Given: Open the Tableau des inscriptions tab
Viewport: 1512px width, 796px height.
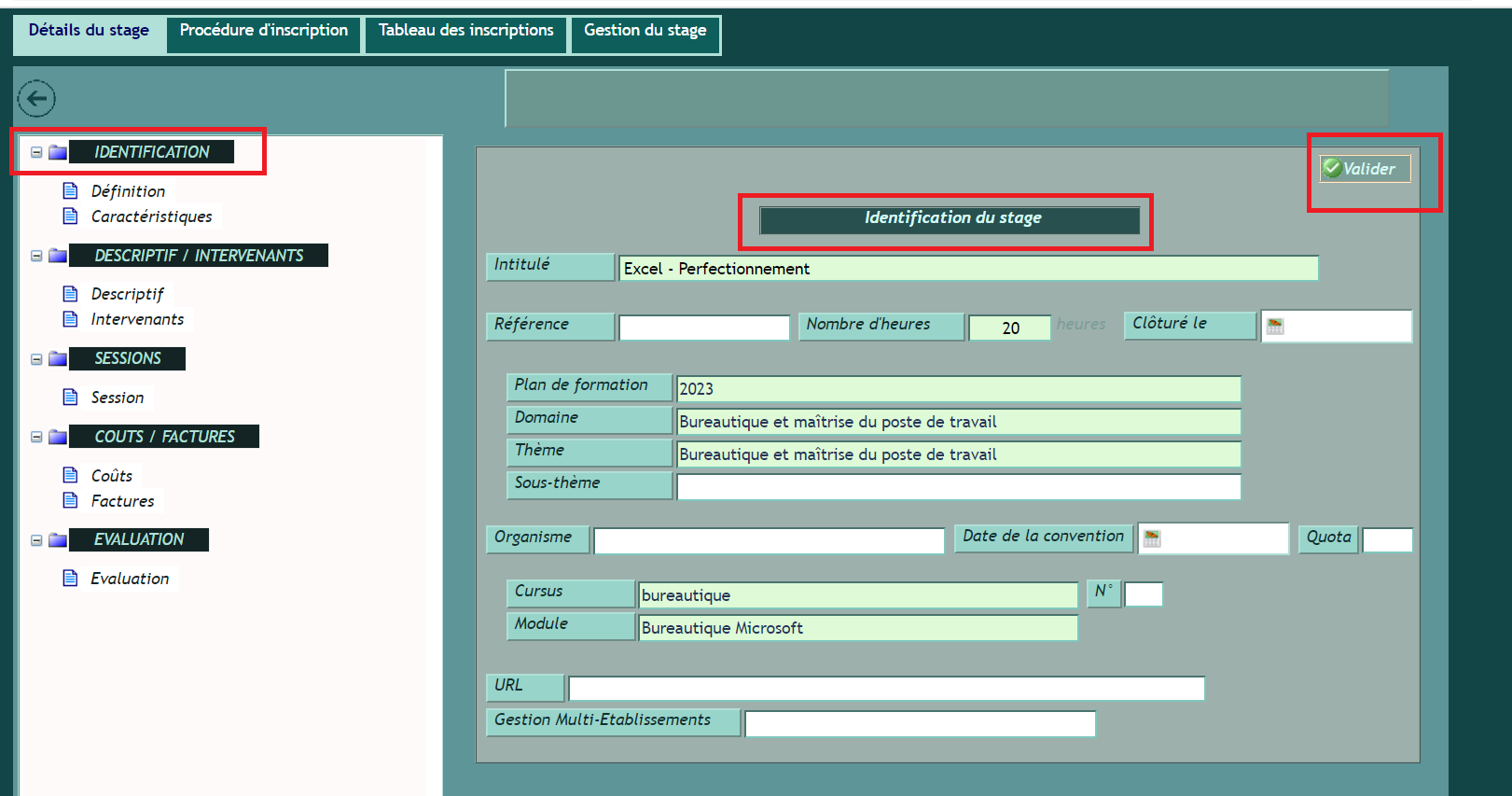Looking at the screenshot, I should tap(465, 31).
